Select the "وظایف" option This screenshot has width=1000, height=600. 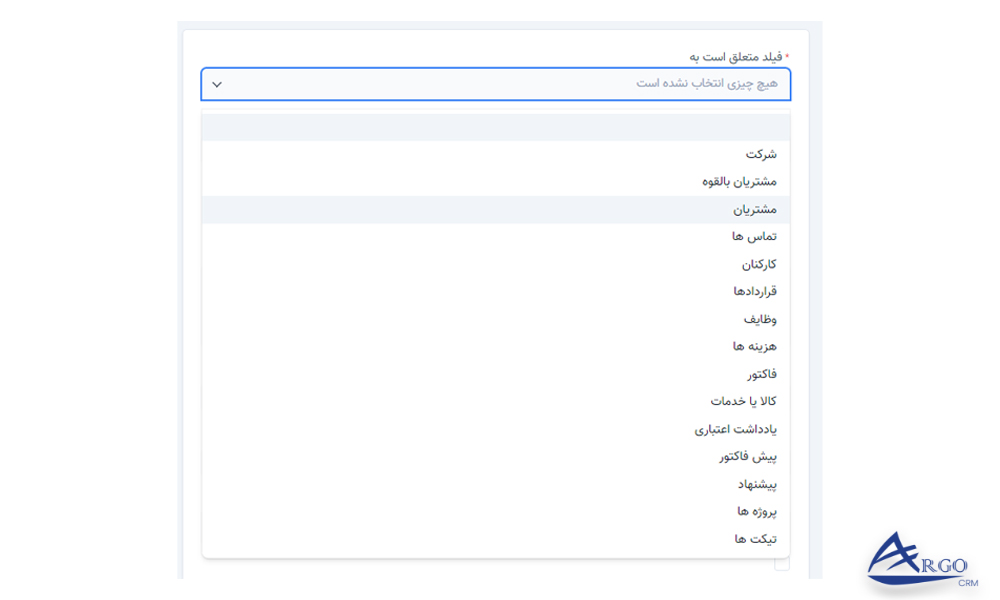pyautogui.click(x=759, y=318)
